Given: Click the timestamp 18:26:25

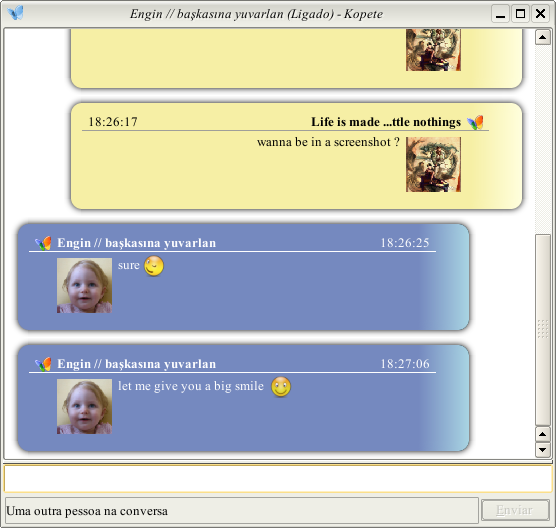Looking at the screenshot, I should point(405,243).
